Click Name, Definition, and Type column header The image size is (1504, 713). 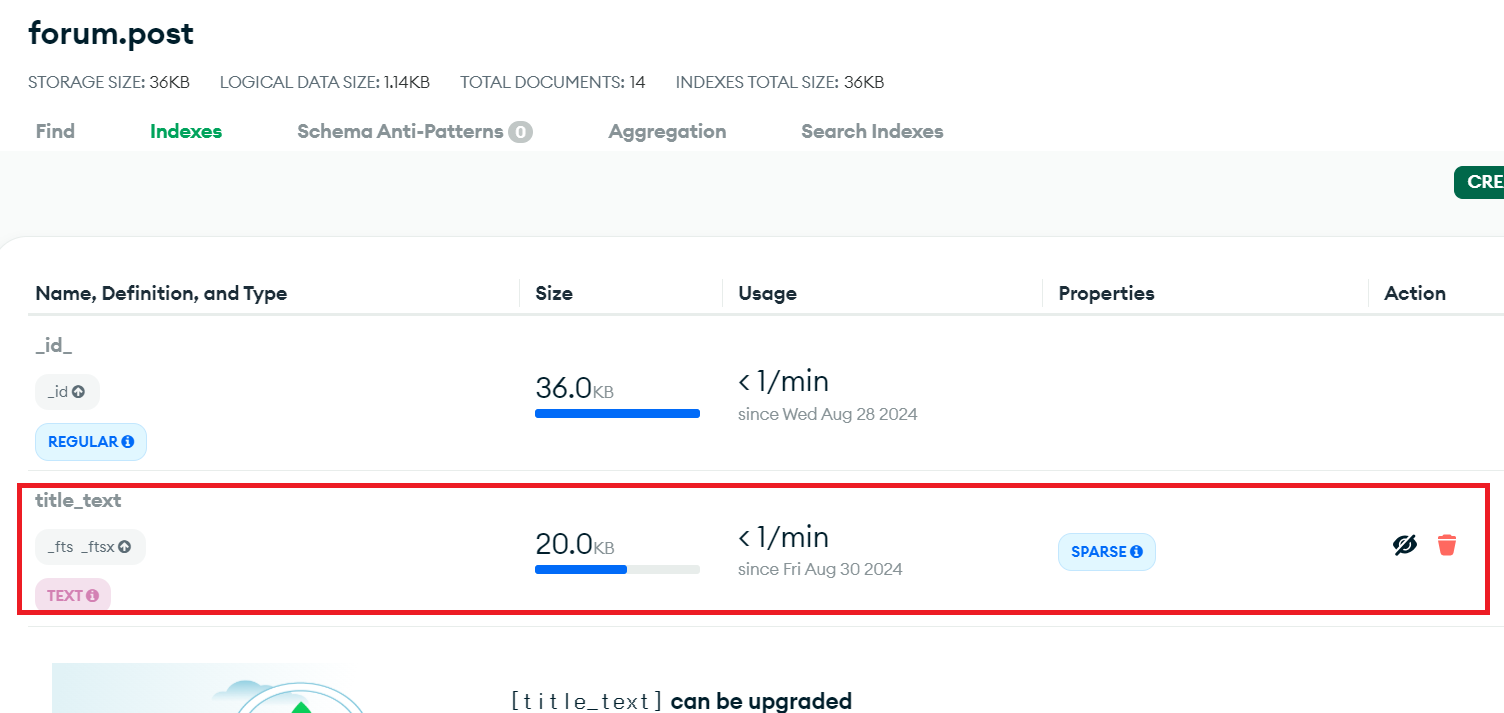[161, 293]
